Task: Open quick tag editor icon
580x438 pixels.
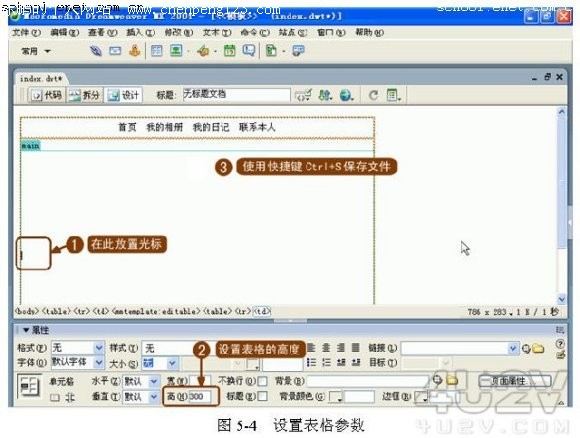Action: coord(560,355)
